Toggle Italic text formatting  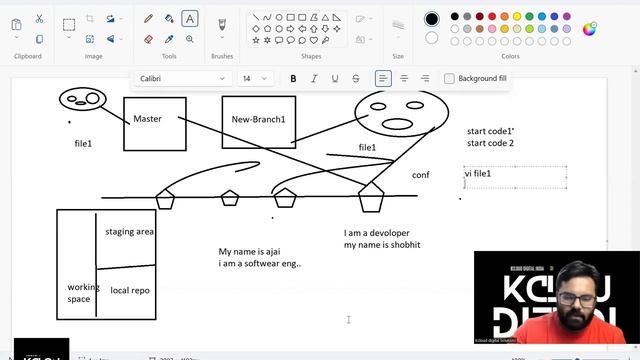tap(314, 78)
